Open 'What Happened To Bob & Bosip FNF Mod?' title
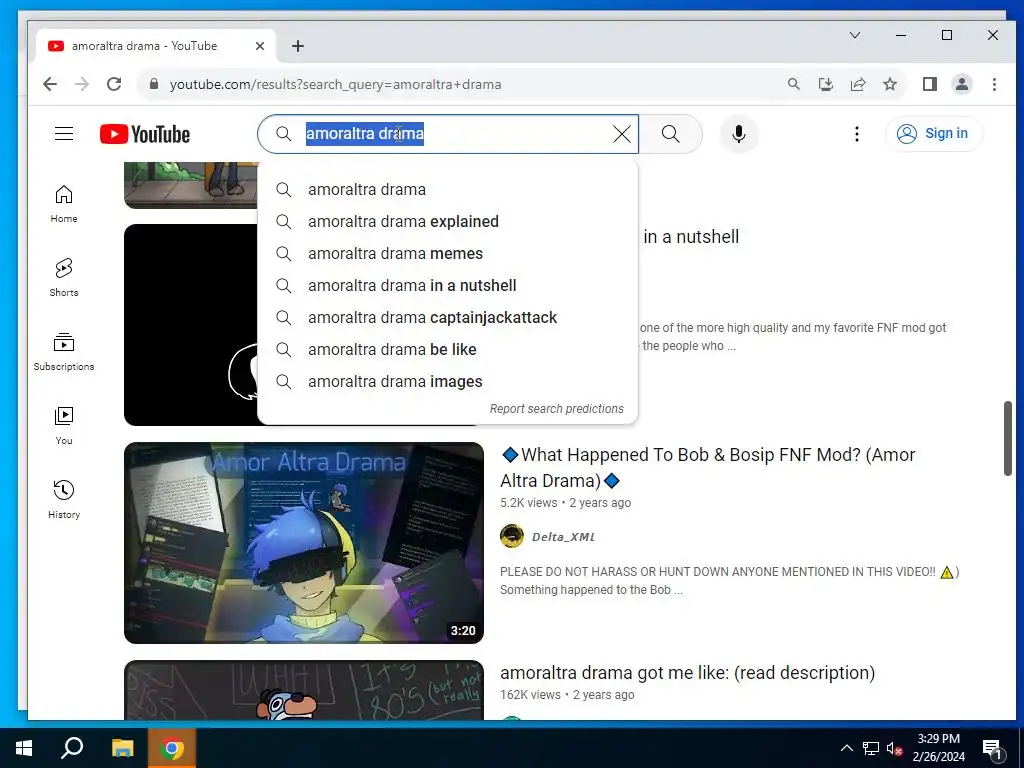This screenshot has height=768, width=1024. click(707, 468)
